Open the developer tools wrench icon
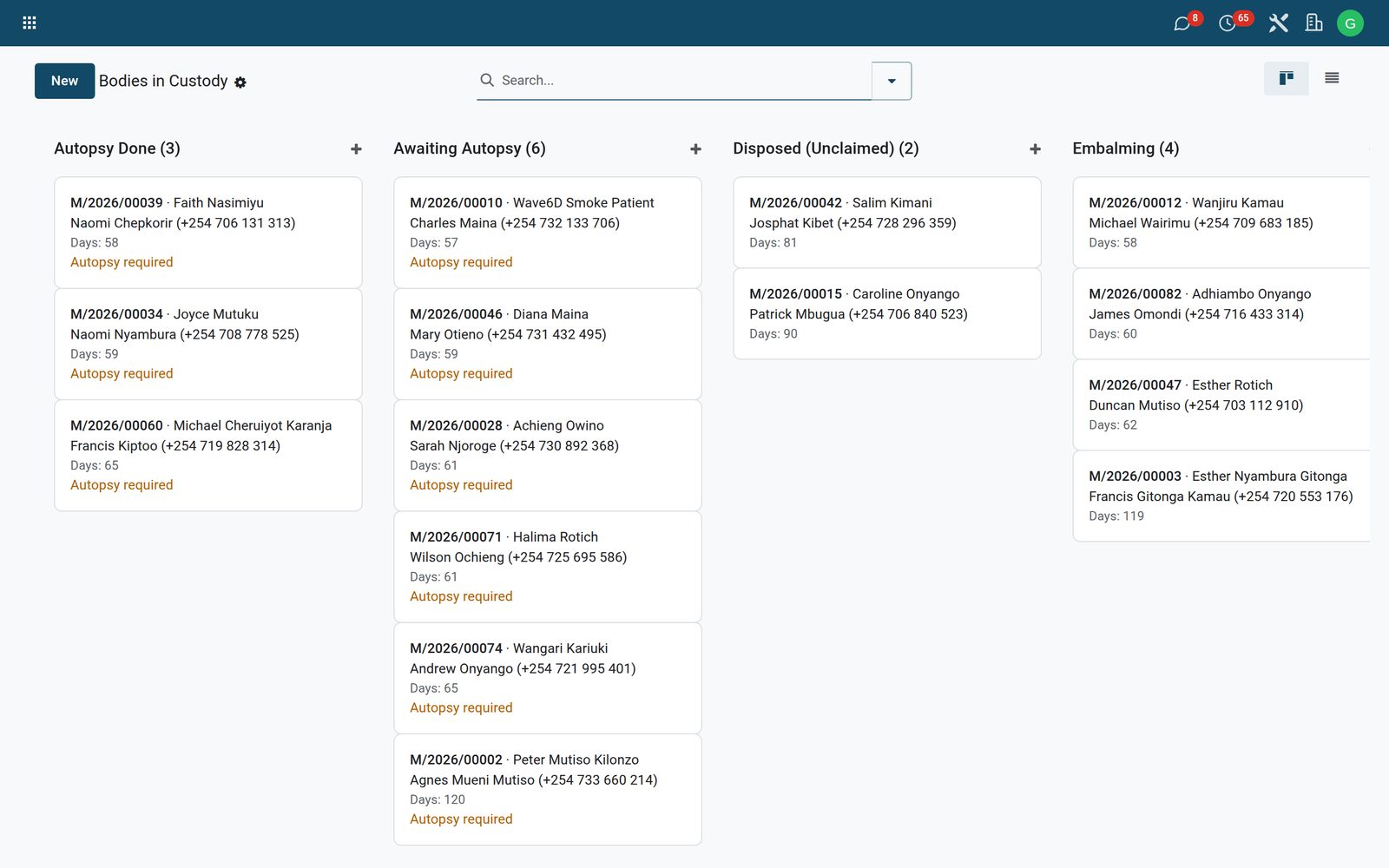 tap(1278, 23)
